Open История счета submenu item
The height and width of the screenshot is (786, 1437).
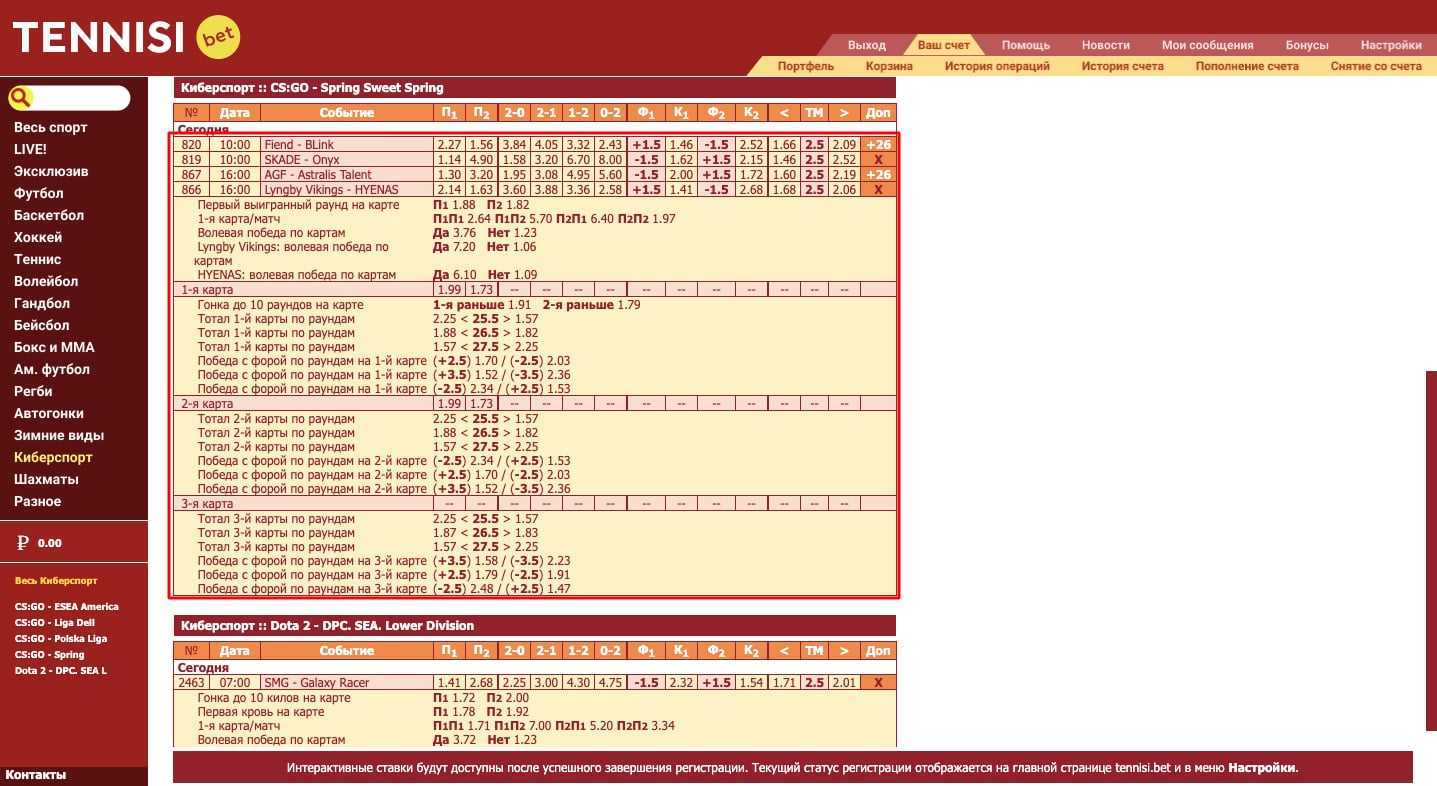(1123, 66)
